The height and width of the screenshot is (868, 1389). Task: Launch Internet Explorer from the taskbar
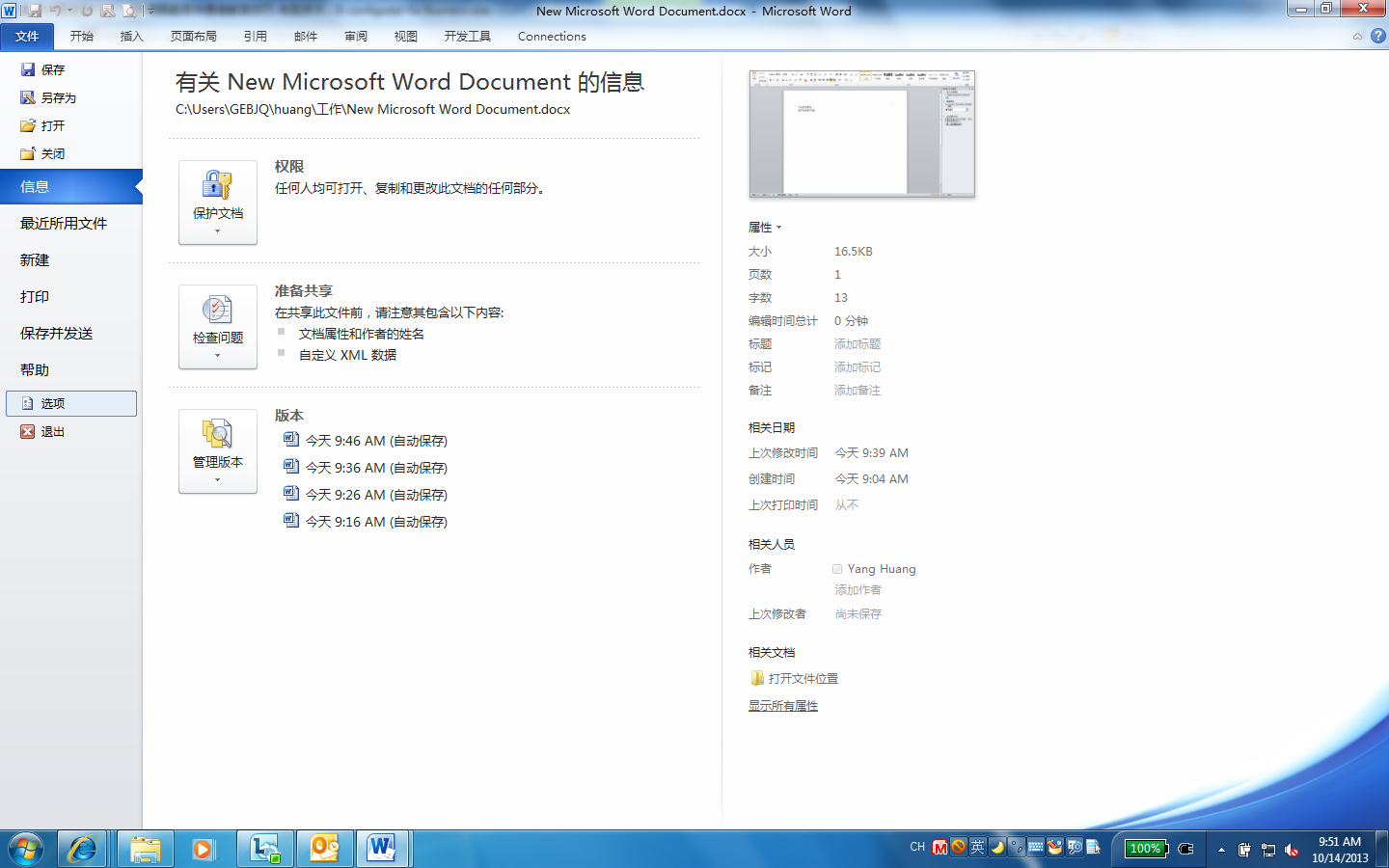[82, 849]
